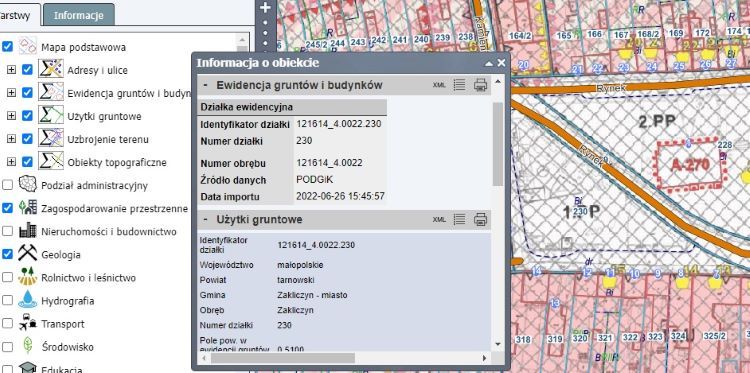Click the Obiekty topograficzne layer icon
The image size is (750, 373).
(51, 161)
